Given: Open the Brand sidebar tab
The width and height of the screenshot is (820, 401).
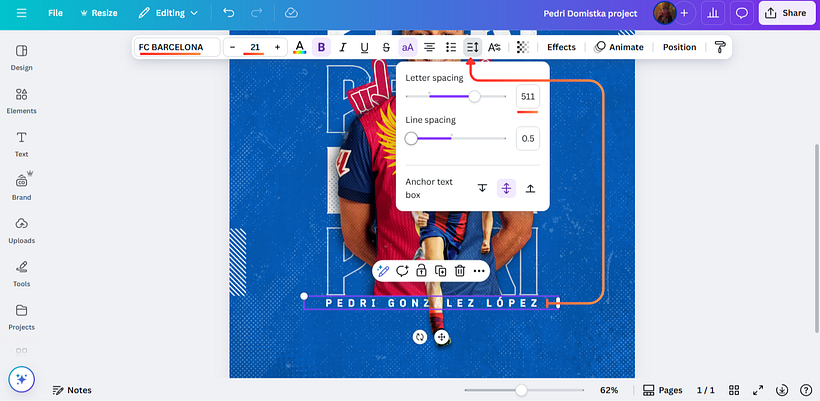Looking at the screenshot, I should tap(21, 188).
